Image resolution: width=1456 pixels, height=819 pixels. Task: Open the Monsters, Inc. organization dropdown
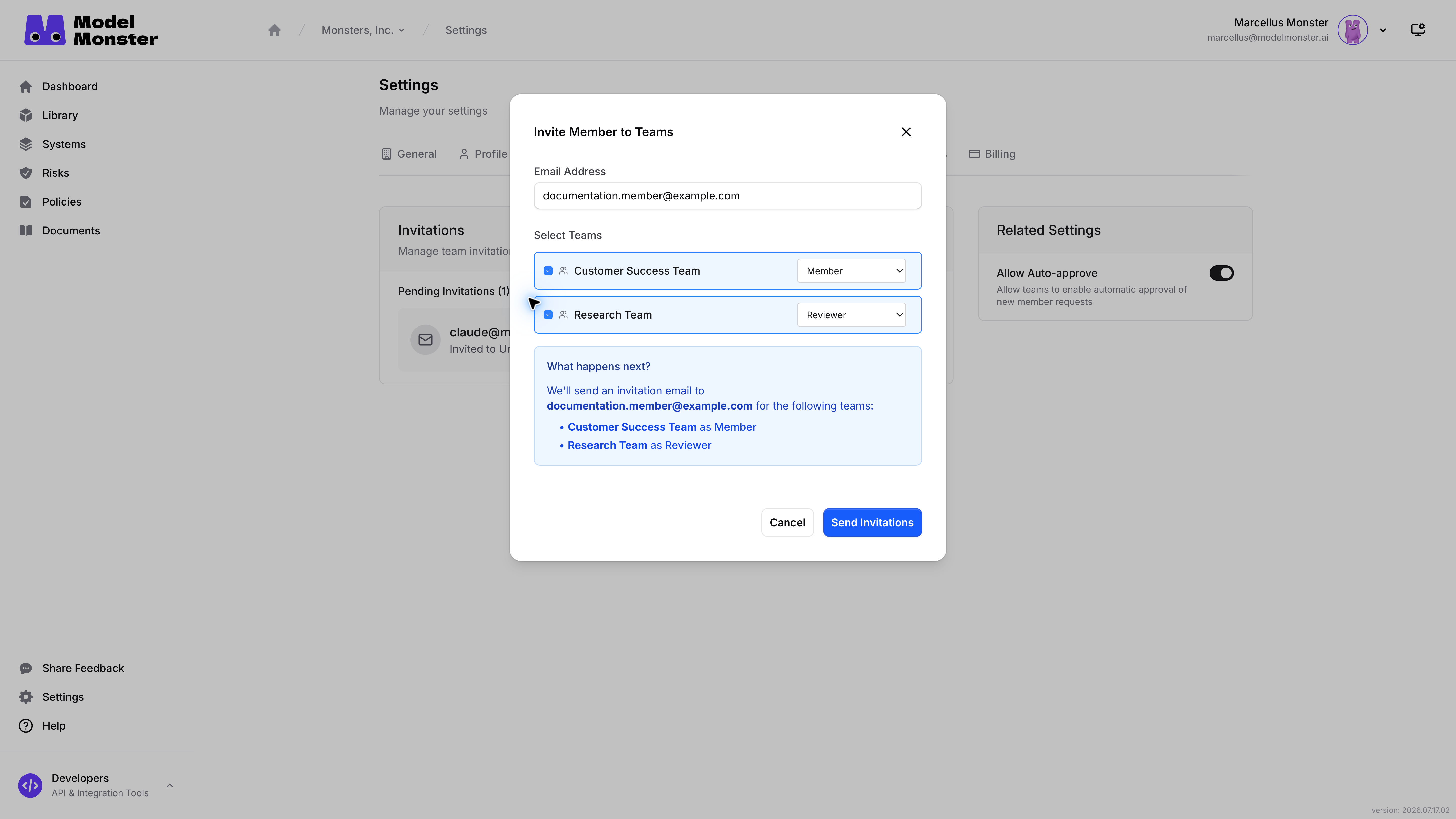(363, 30)
